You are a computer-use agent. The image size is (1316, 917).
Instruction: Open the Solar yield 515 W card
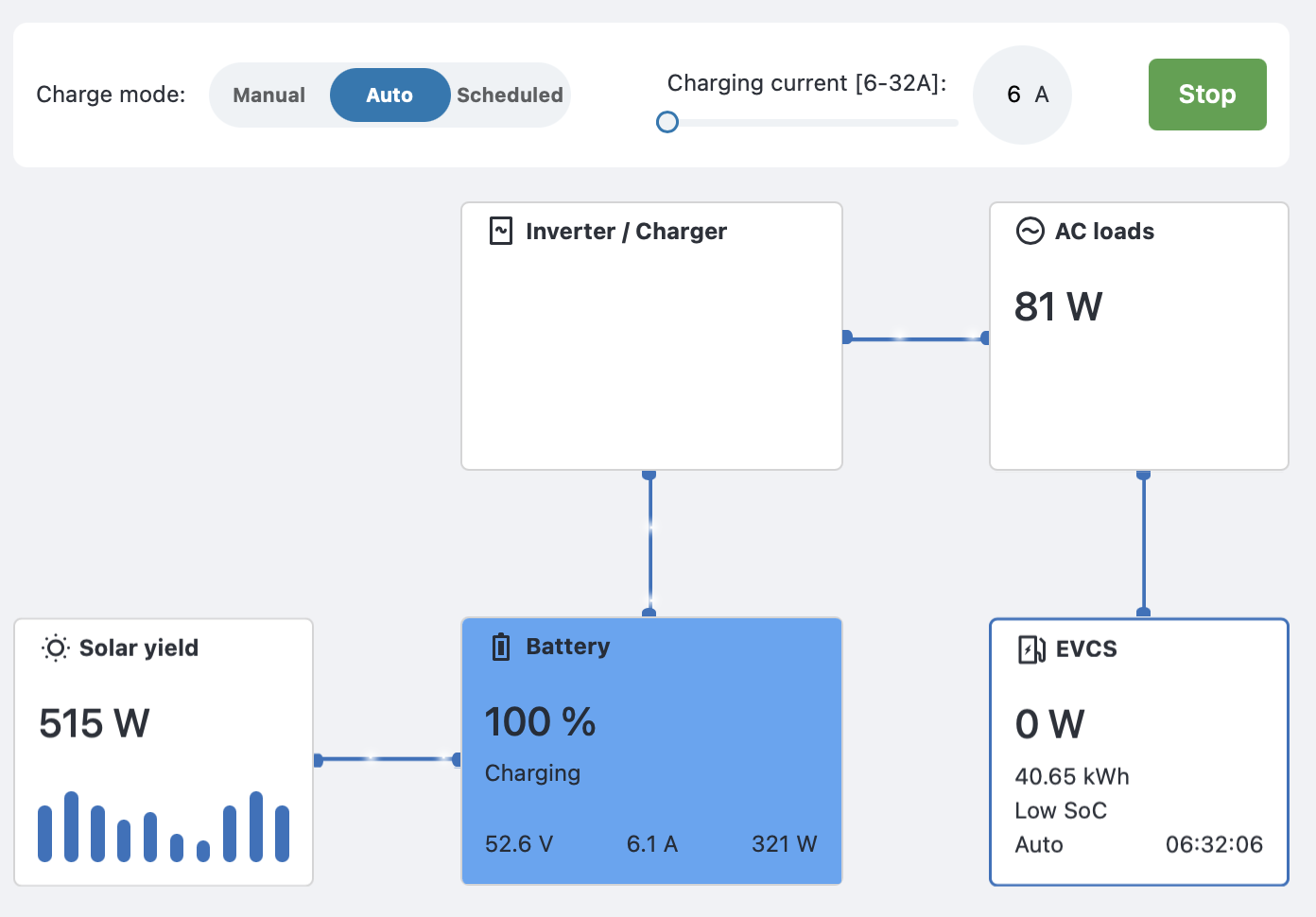164,753
